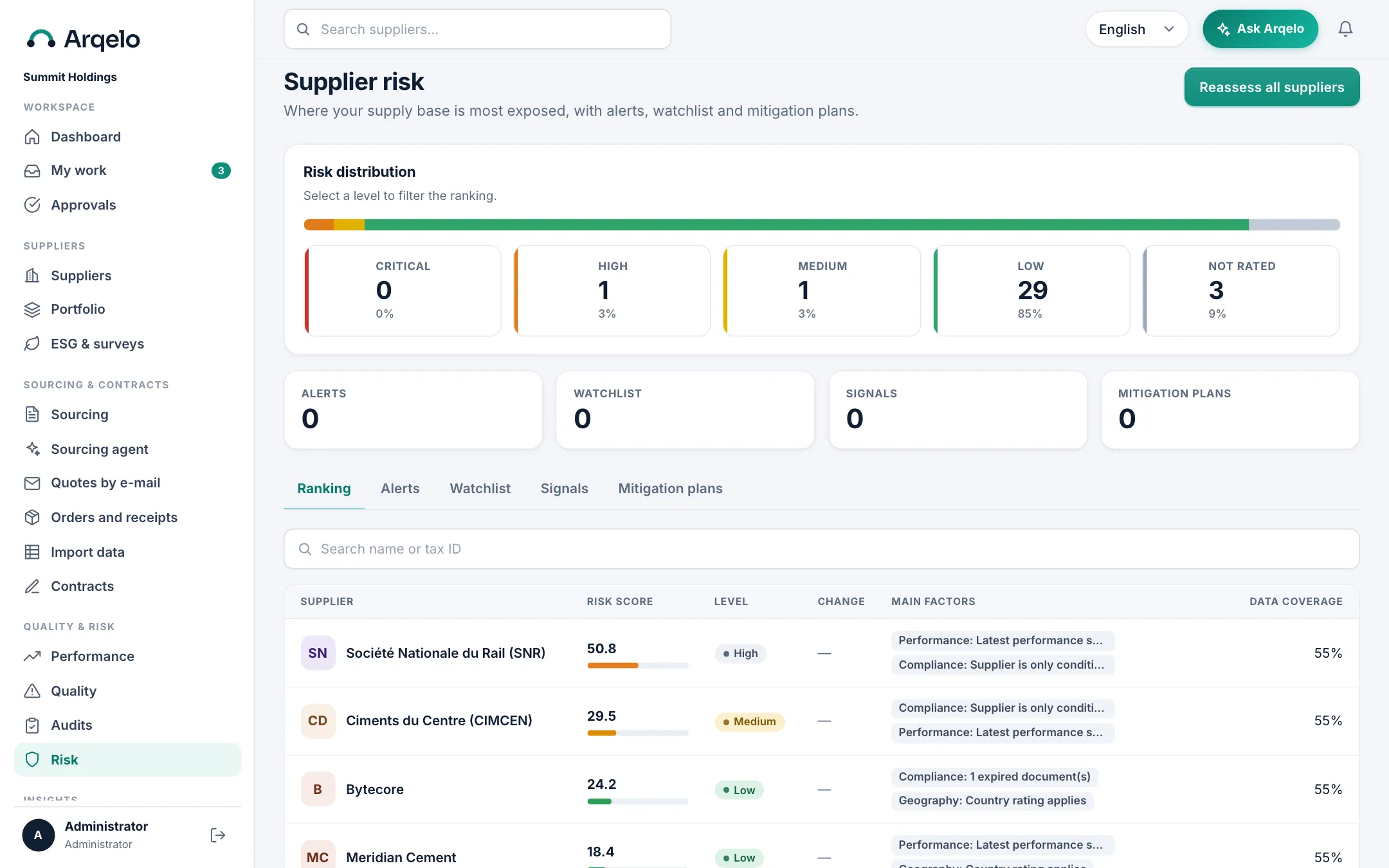Open Performance trend icon
The image size is (1389, 868).
tap(32, 656)
